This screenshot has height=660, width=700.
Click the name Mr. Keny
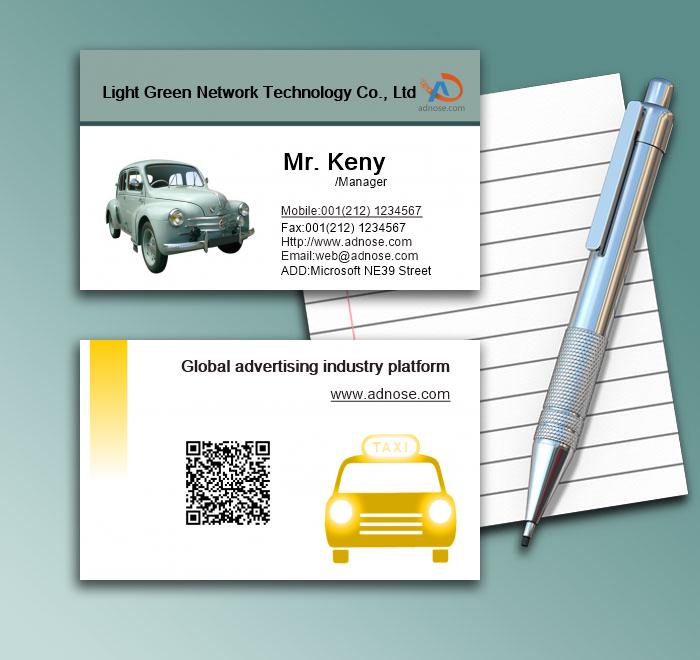click(334, 161)
